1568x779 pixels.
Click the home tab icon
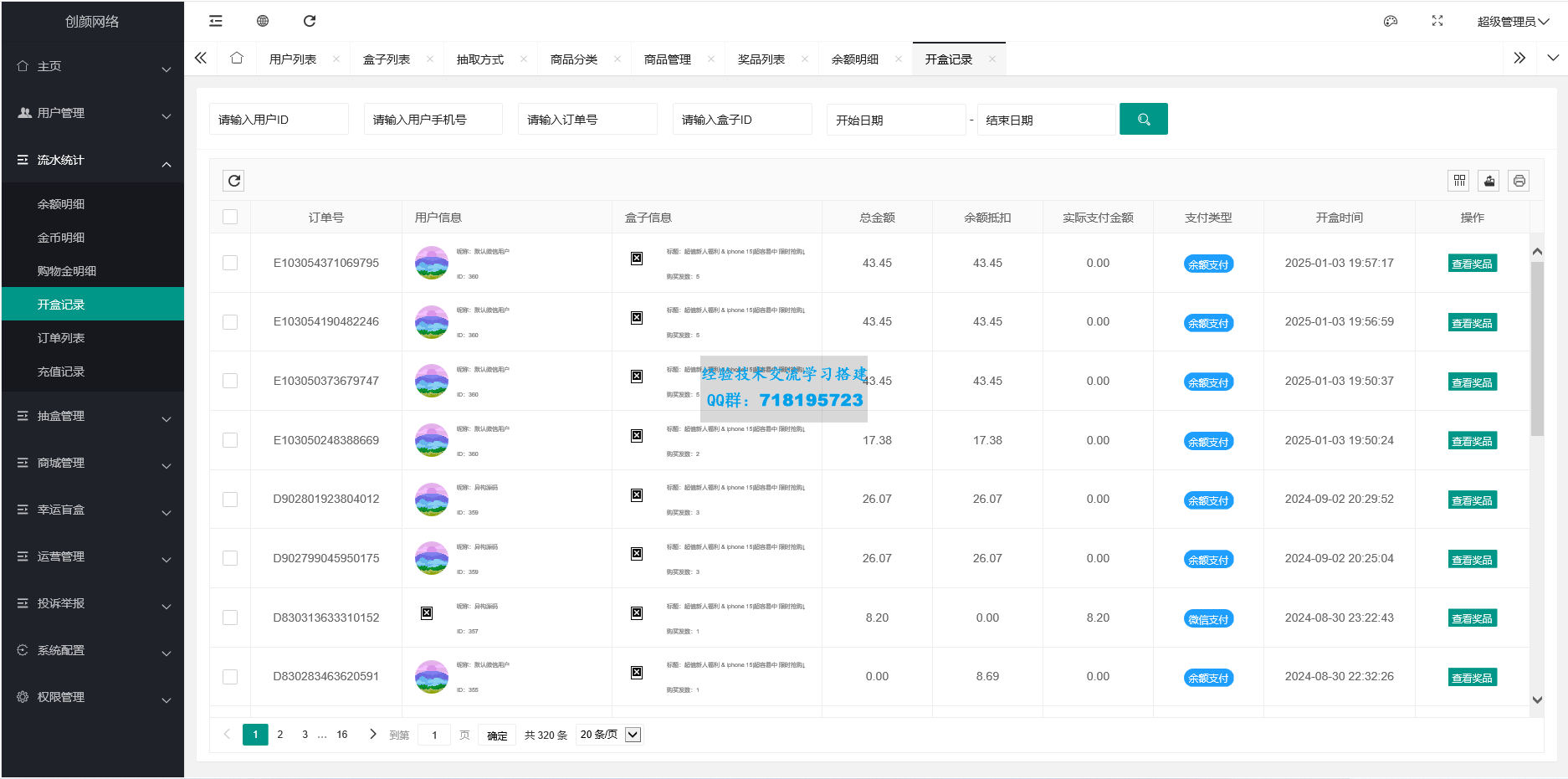pos(237,59)
